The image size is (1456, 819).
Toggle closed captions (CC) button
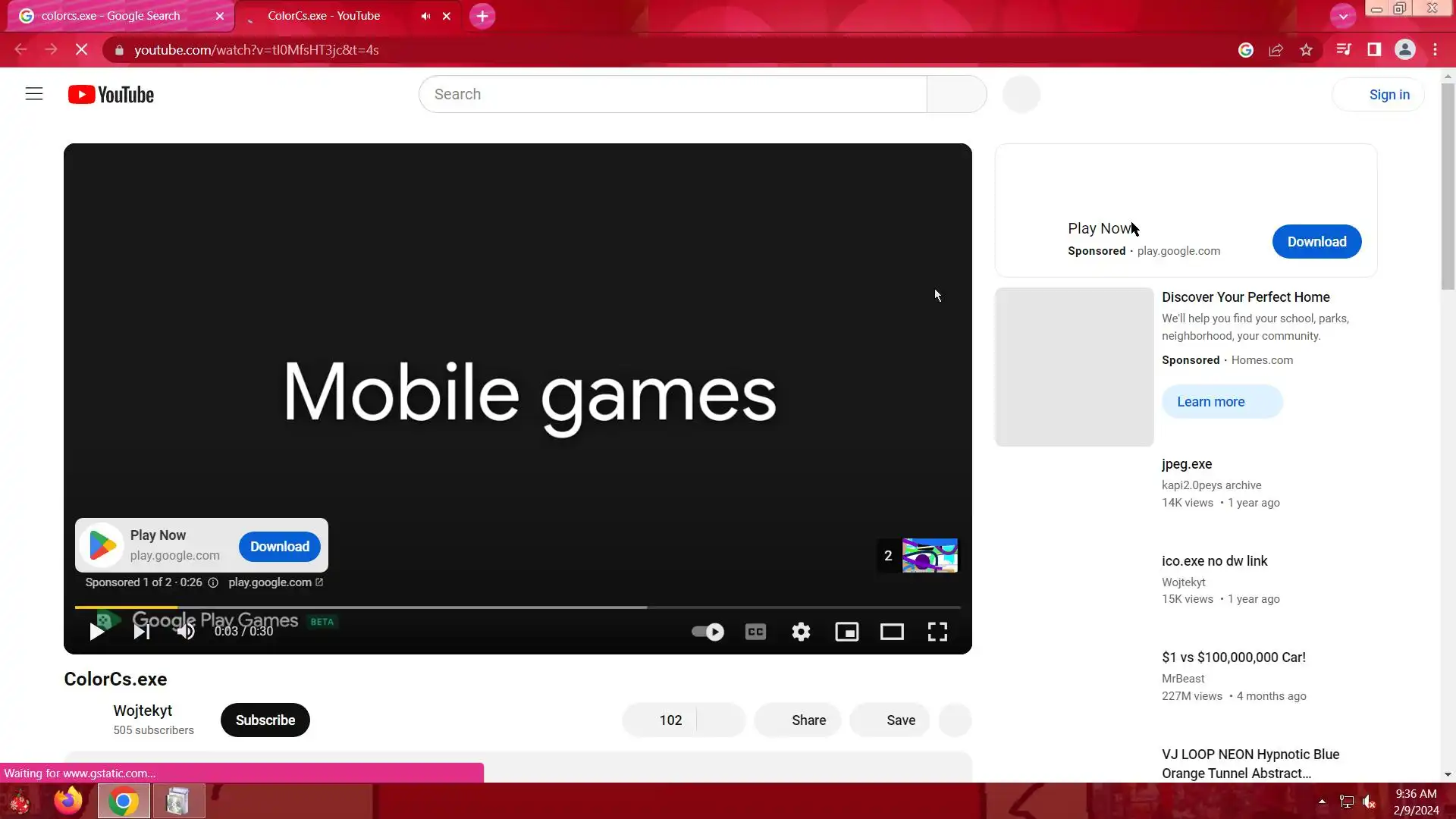(755, 632)
